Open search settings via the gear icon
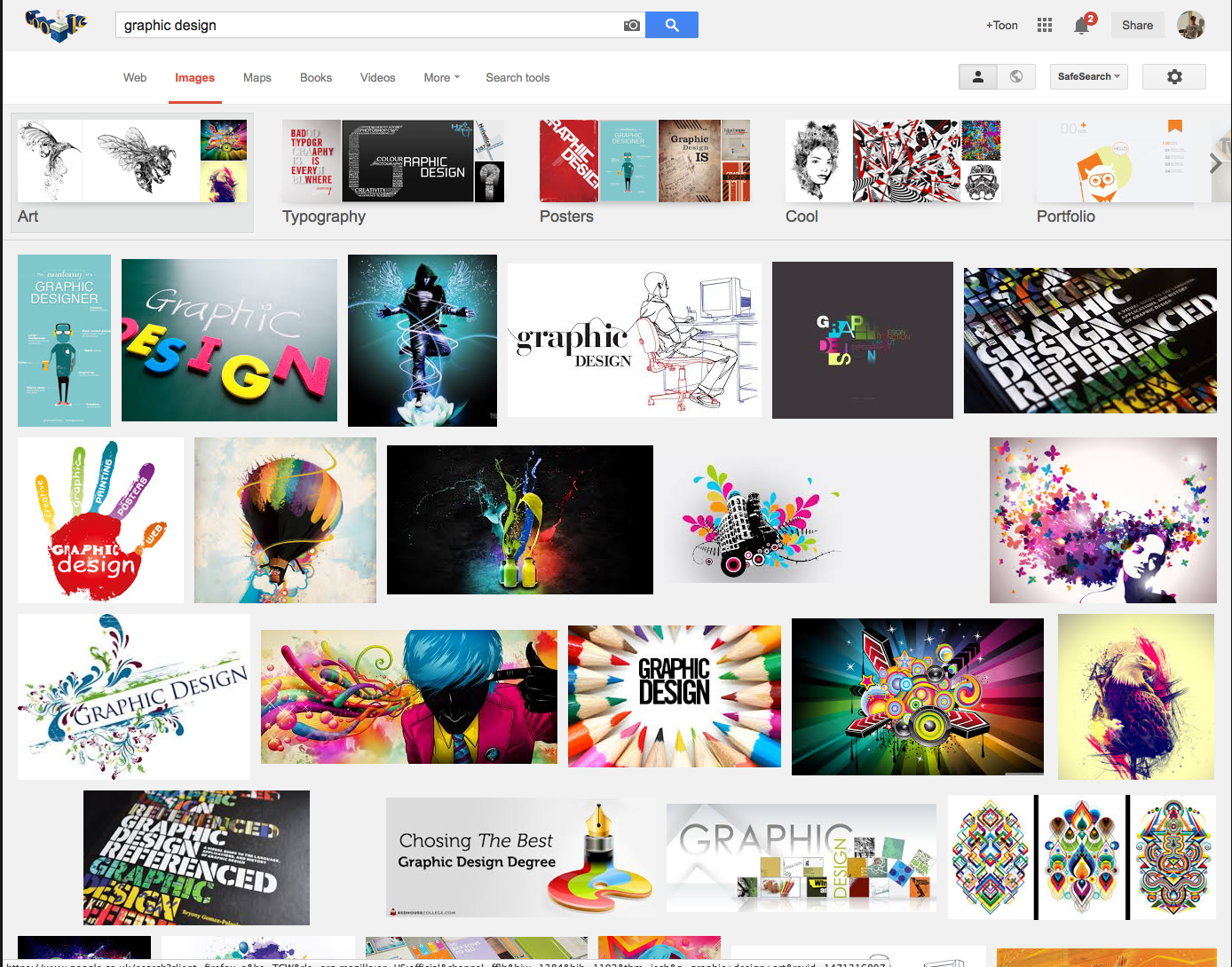The width and height of the screenshot is (1232, 967). point(1173,76)
